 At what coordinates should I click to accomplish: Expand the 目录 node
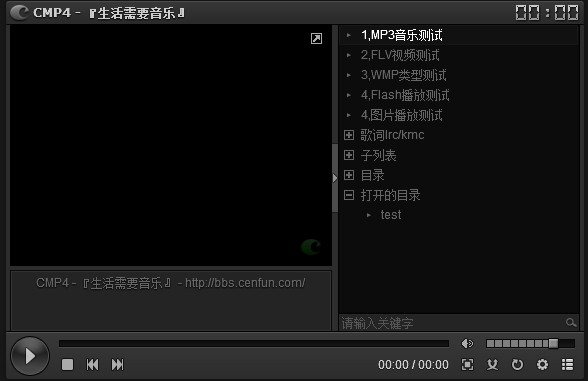349,175
